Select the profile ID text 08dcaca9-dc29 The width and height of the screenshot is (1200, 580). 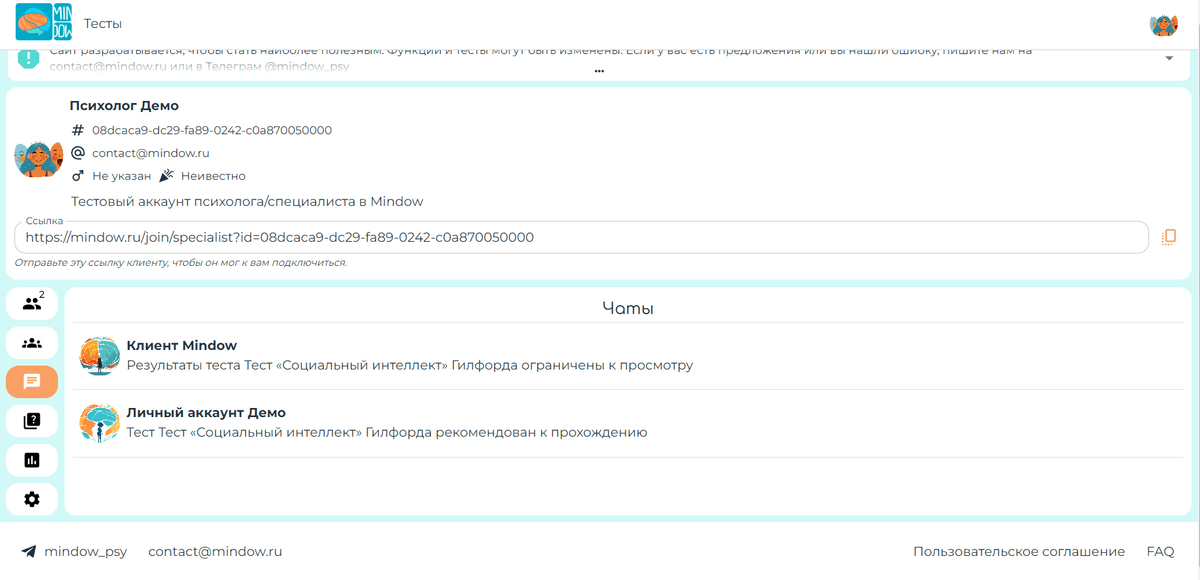tap(212, 130)
